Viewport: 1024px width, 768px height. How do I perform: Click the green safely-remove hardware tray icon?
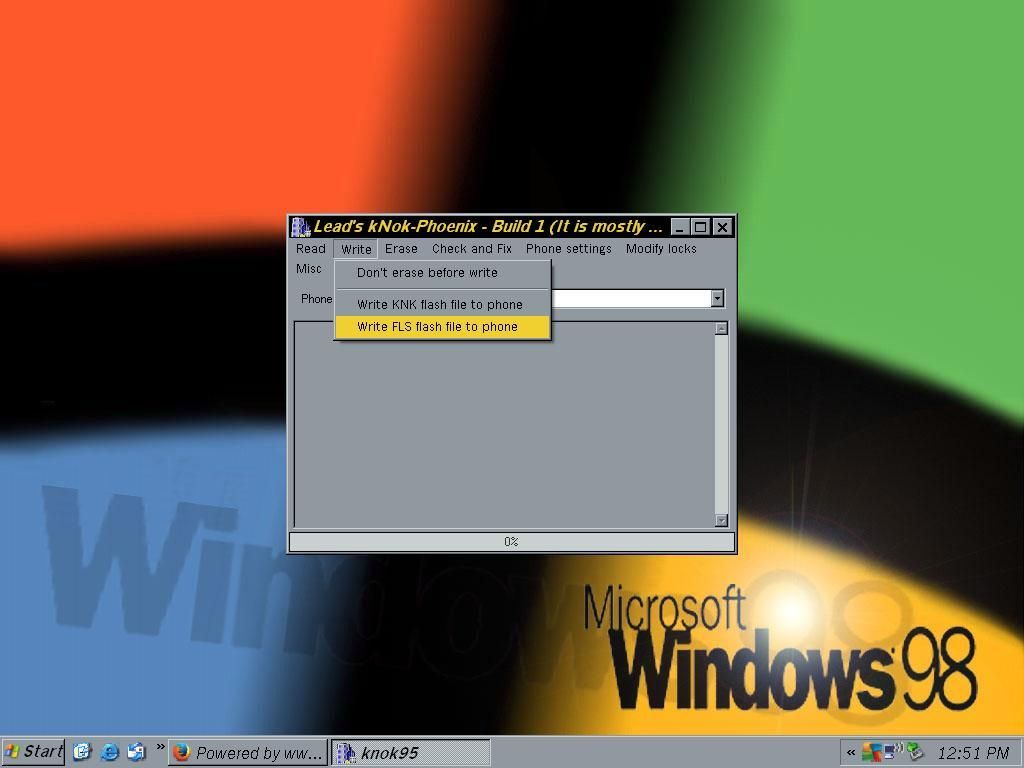point(914,752)
